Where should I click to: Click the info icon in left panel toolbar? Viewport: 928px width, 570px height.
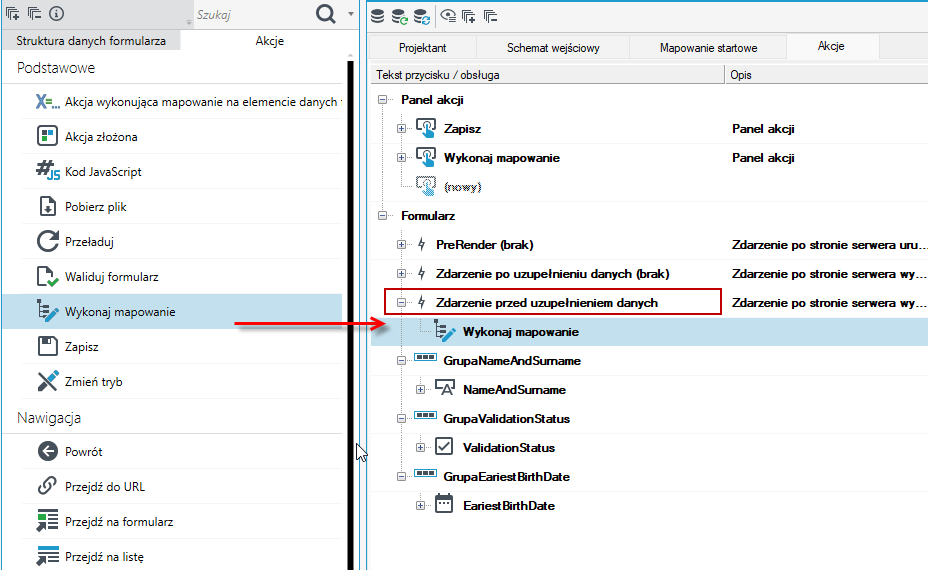(x=56, y=14)
